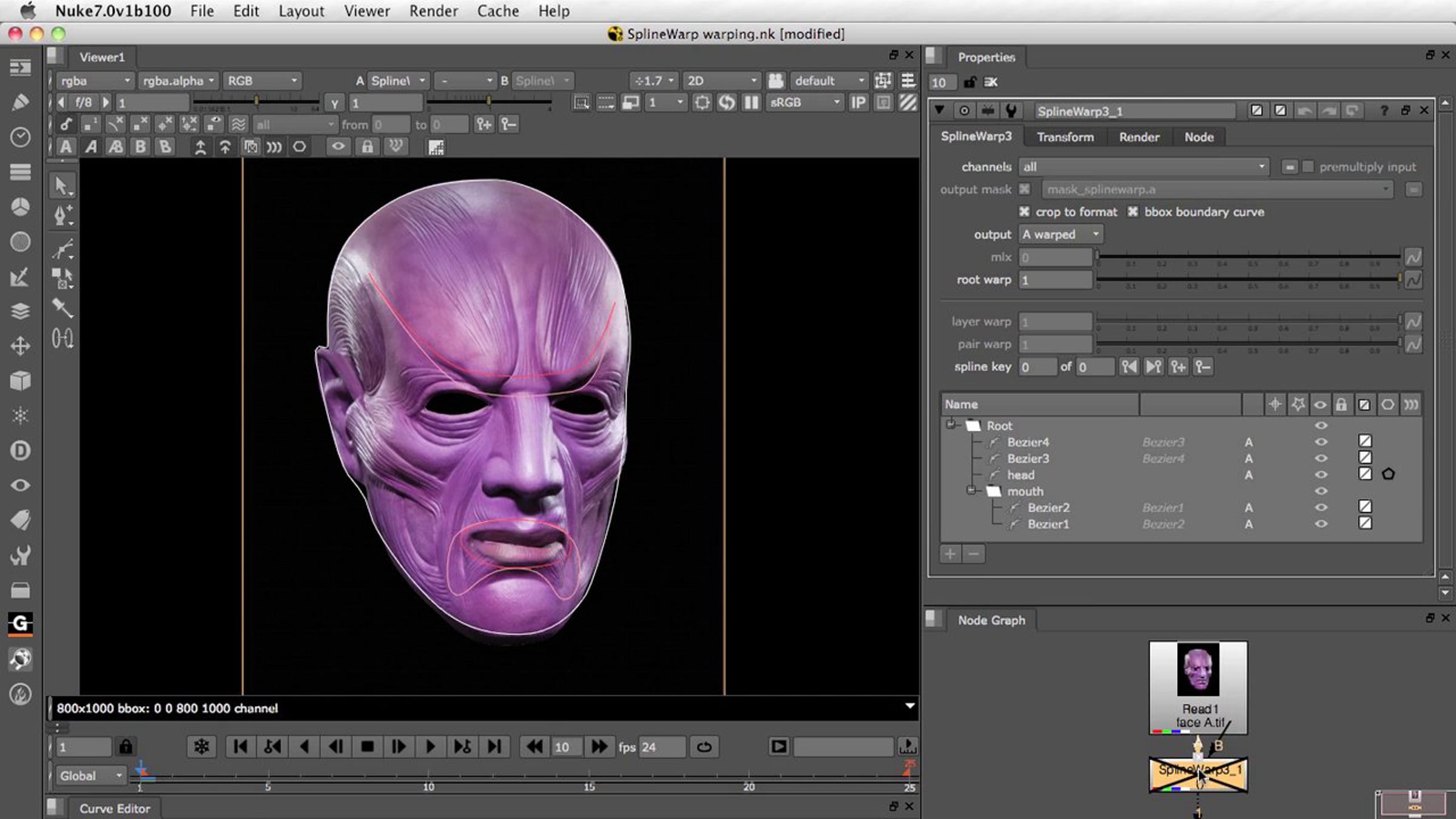Hide the mouth folder visibility eye
The image size is (1456, 819).
click(1321, 491)
